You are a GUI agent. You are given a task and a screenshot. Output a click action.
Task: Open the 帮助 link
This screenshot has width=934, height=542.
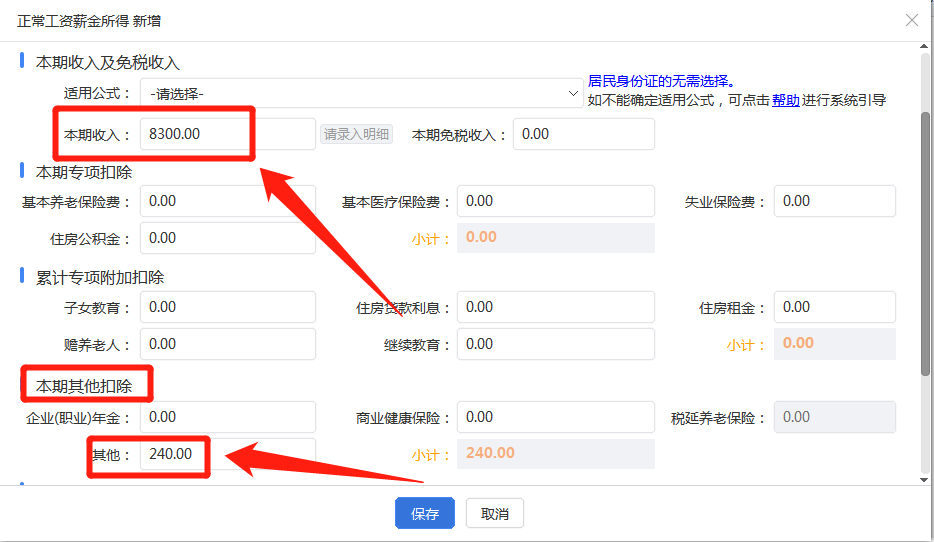[785, 100]
